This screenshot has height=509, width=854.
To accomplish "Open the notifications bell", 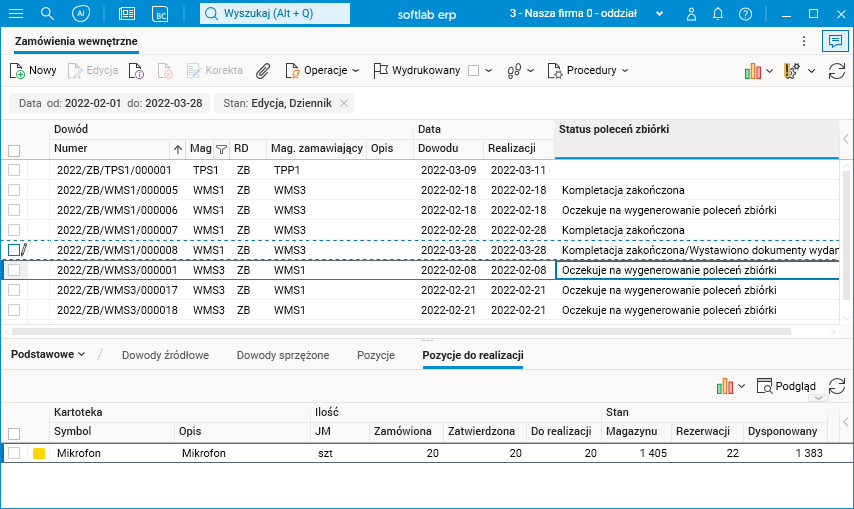I will pos(718,14).
